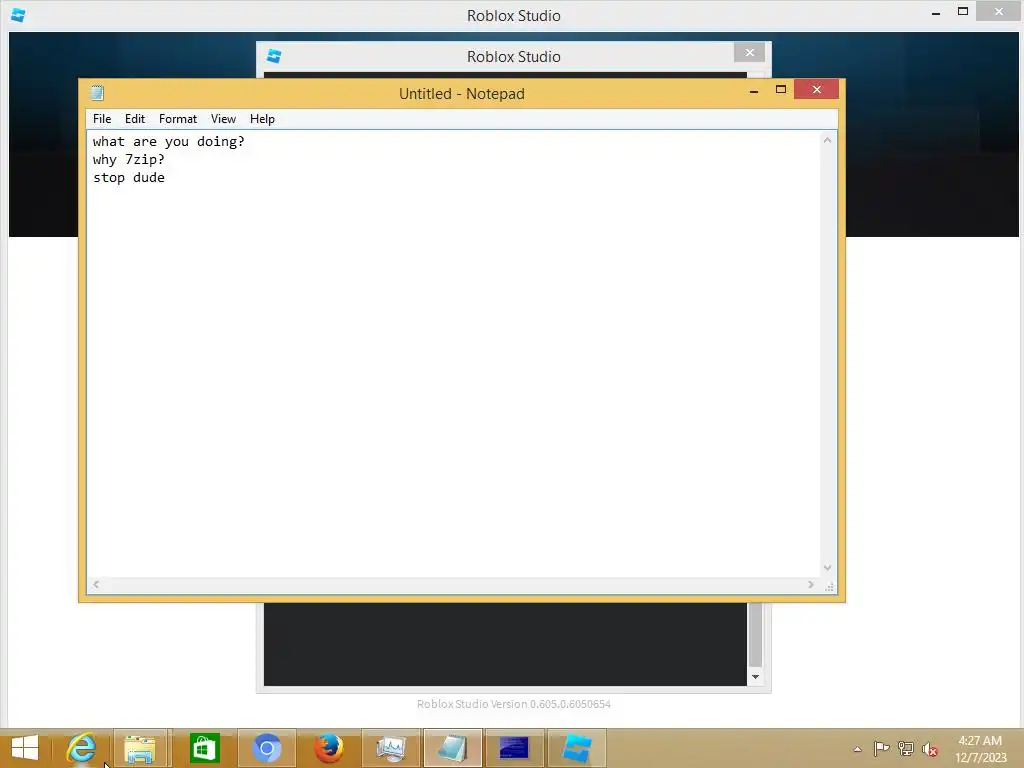This screenshot has width=1024, height=768.
Task: Open the network status tray icon
Action: [906, 748]
